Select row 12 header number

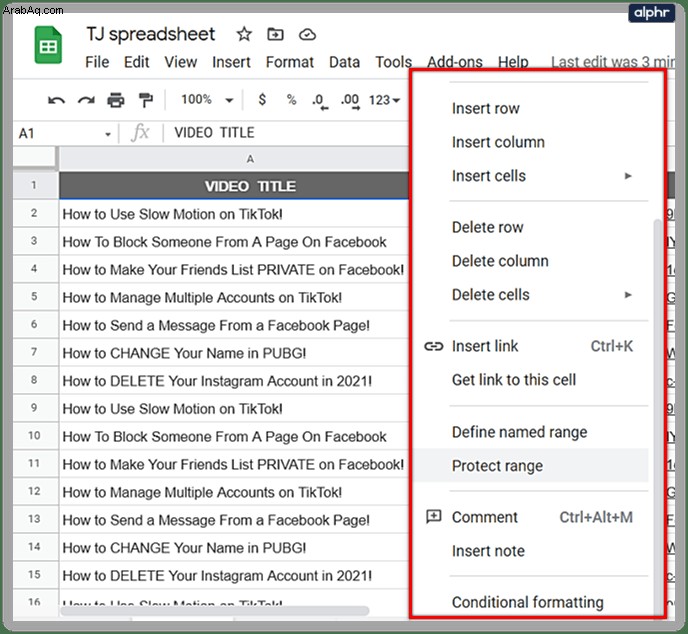click(x=35, y=491)
